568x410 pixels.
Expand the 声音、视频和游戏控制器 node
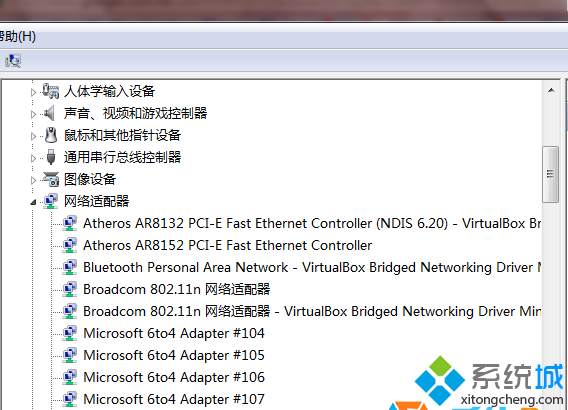[33, 114]
